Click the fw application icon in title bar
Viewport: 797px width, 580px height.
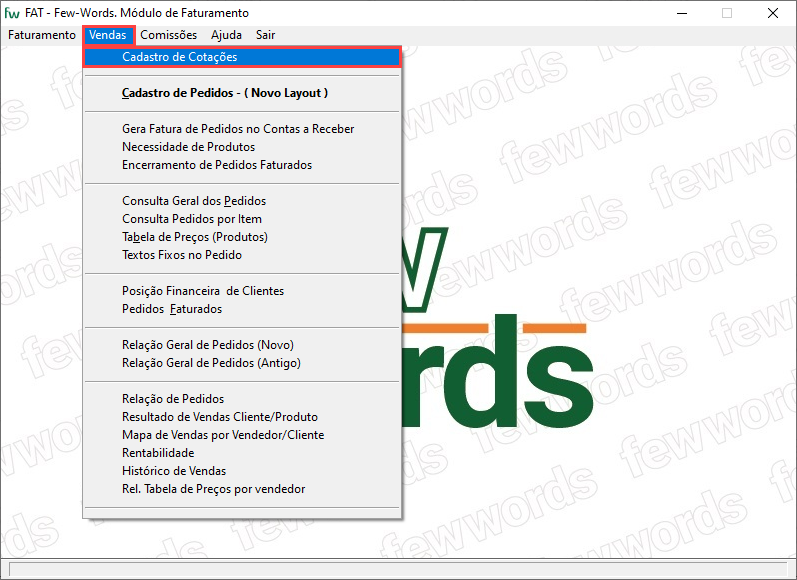(x=12, y=13)
